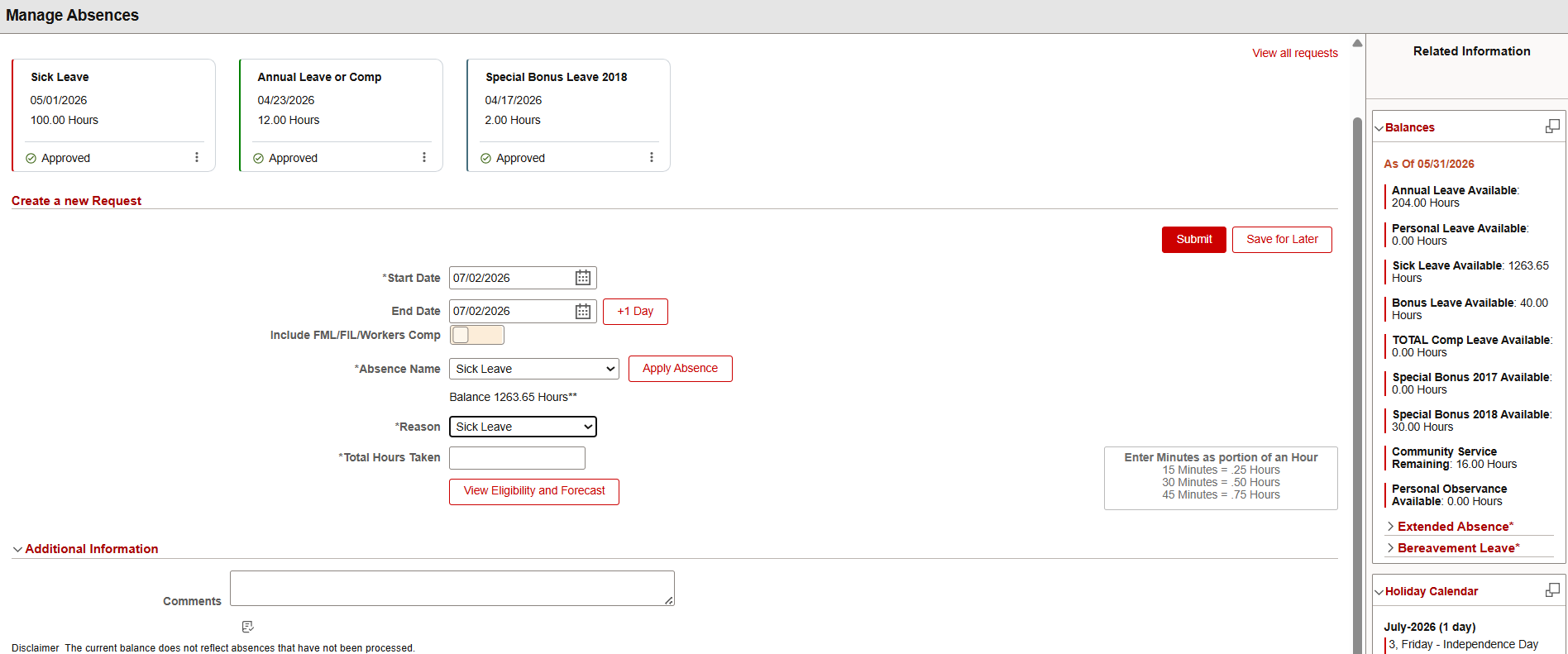Open End Date calendar picker
The height and width of the screenshot is (654, 1568).
click(583, 311)
